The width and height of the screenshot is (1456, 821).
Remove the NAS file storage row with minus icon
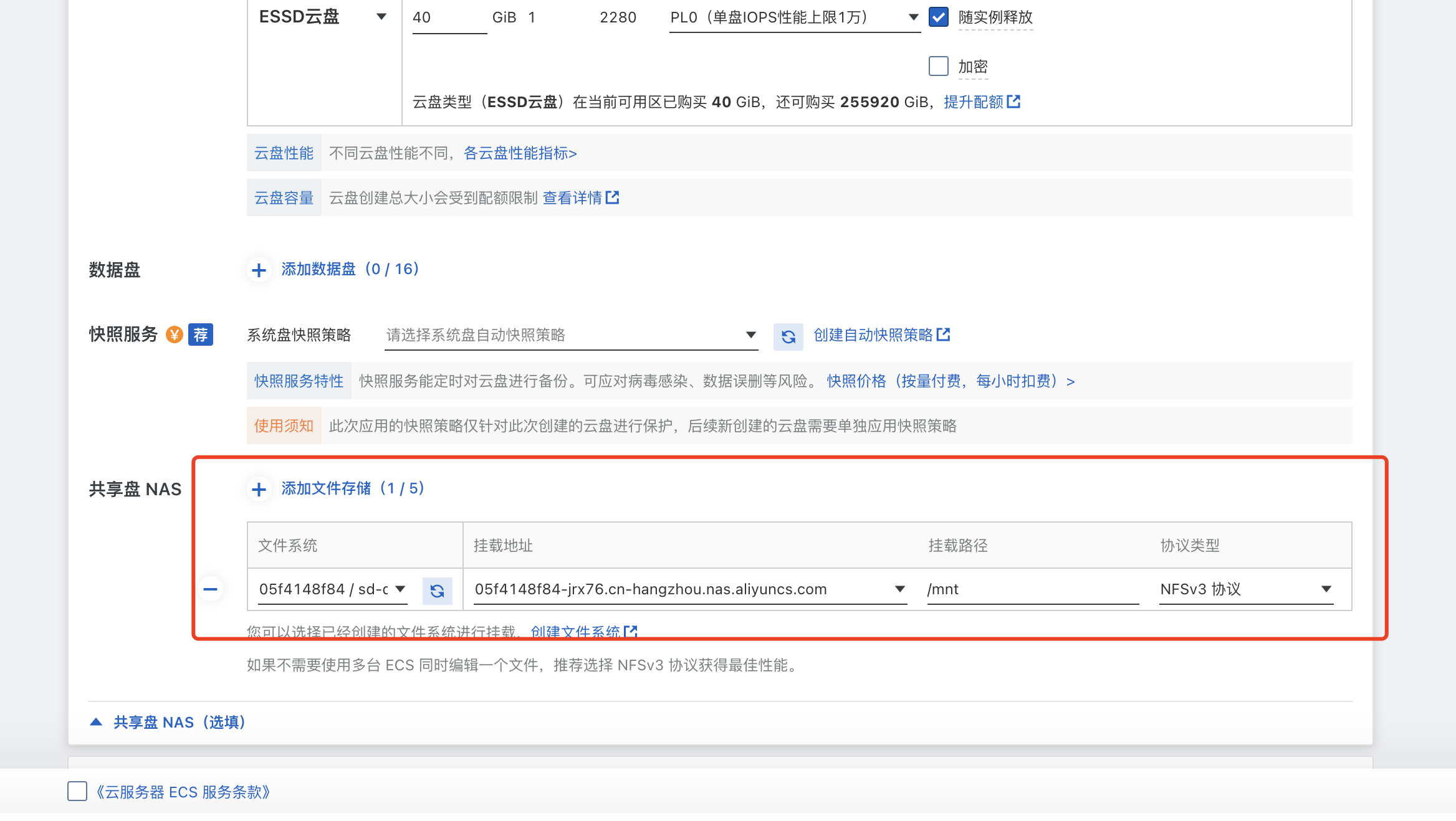(x=211, y=589)
